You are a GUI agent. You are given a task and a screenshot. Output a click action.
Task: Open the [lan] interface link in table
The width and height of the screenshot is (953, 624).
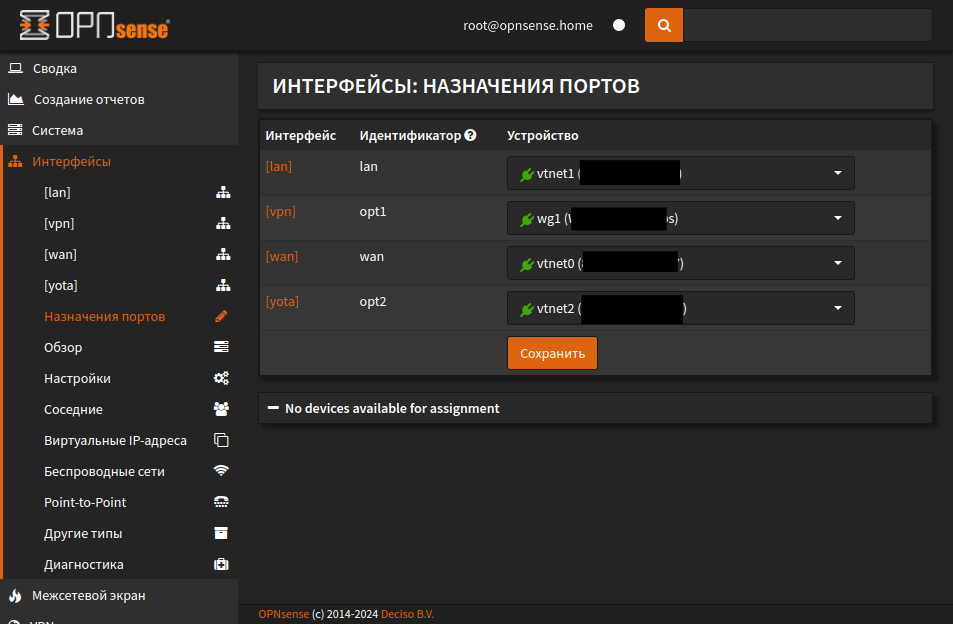coord(279,166)
